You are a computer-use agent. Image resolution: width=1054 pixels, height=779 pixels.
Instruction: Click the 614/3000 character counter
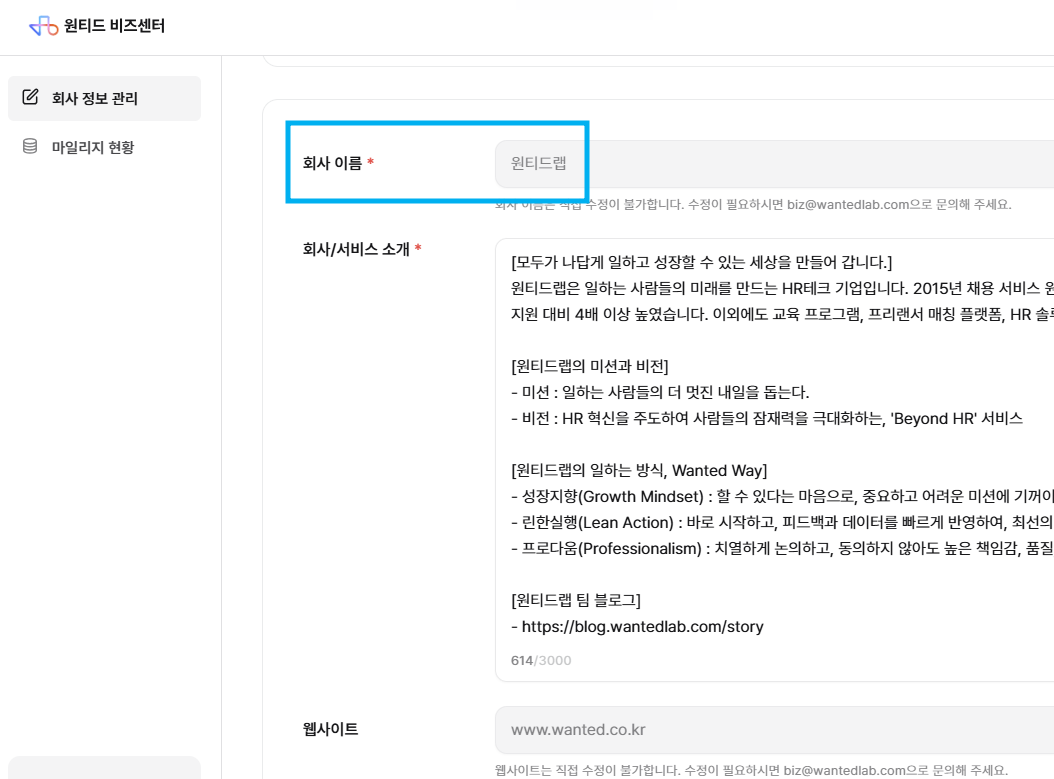[541, 661]
